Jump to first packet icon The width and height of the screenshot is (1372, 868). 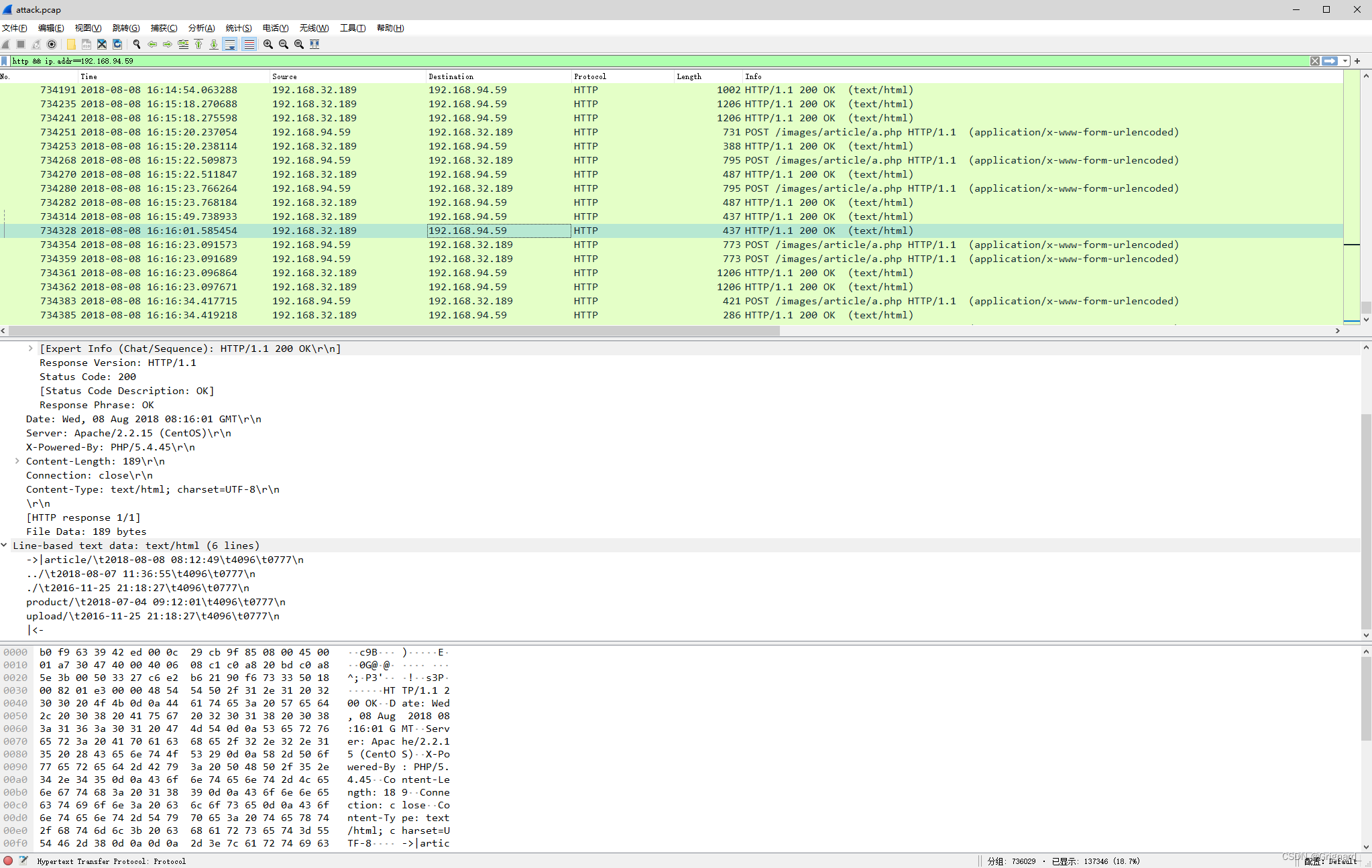(198, 44)
